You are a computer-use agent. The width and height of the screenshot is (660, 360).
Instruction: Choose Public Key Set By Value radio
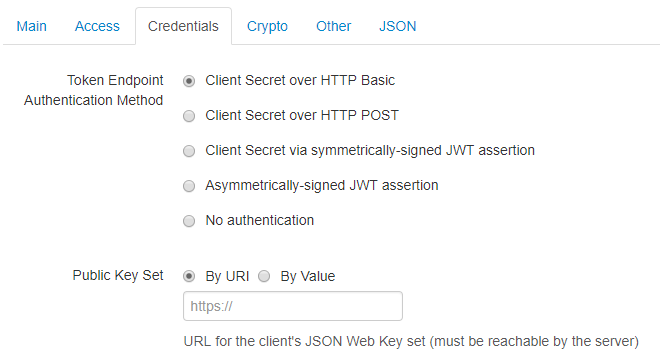[264, 276]
